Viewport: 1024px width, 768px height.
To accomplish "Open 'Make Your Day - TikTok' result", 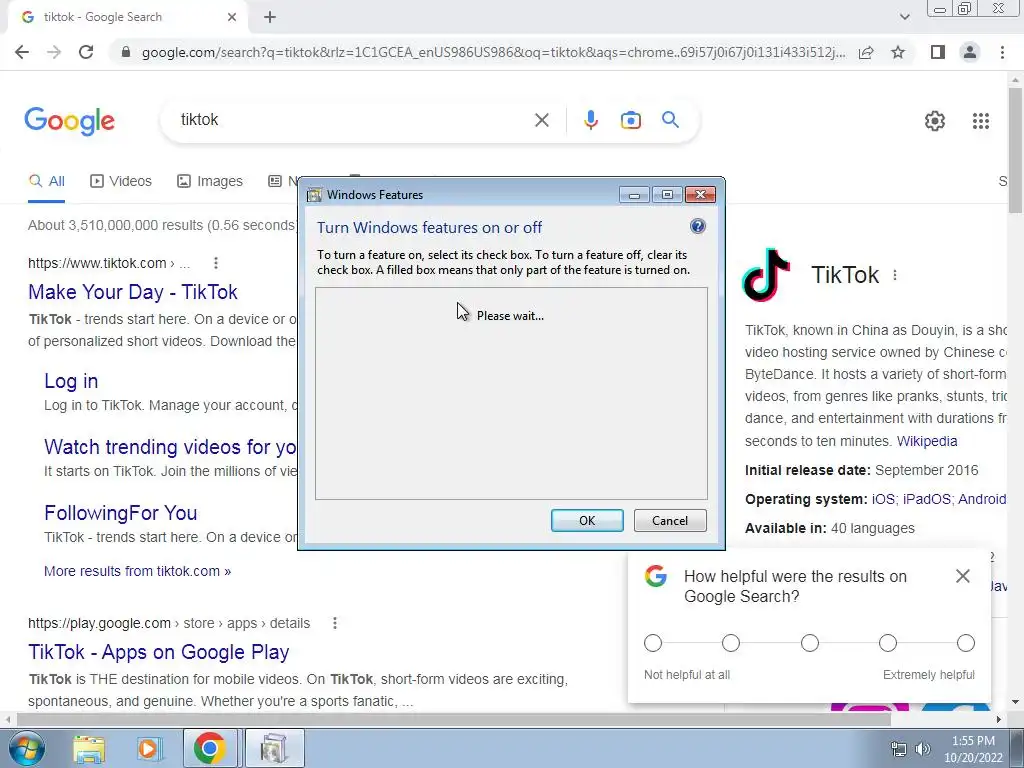I will (x=133, y=292).
